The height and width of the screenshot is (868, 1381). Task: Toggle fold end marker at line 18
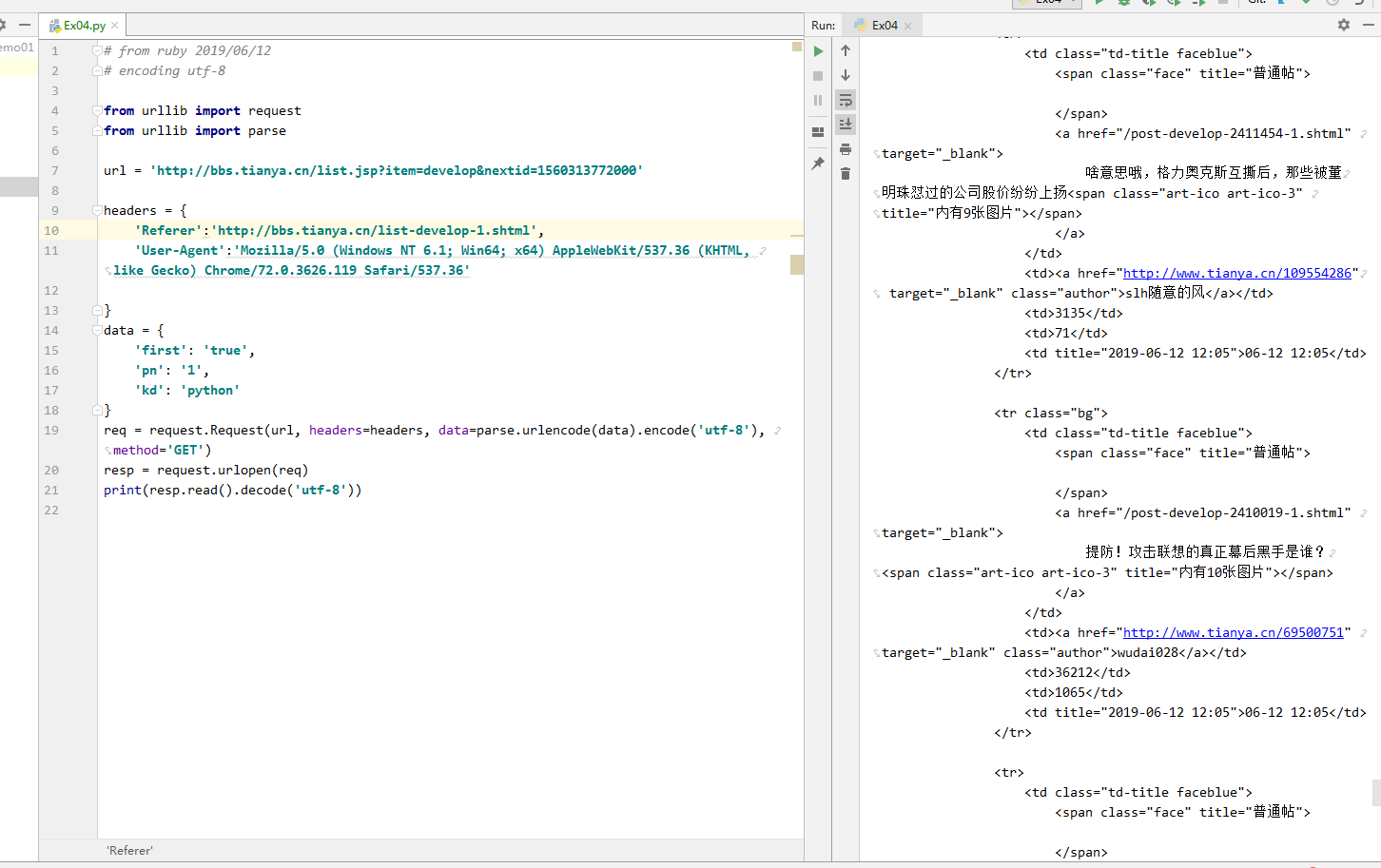click(x=97, y=410)
